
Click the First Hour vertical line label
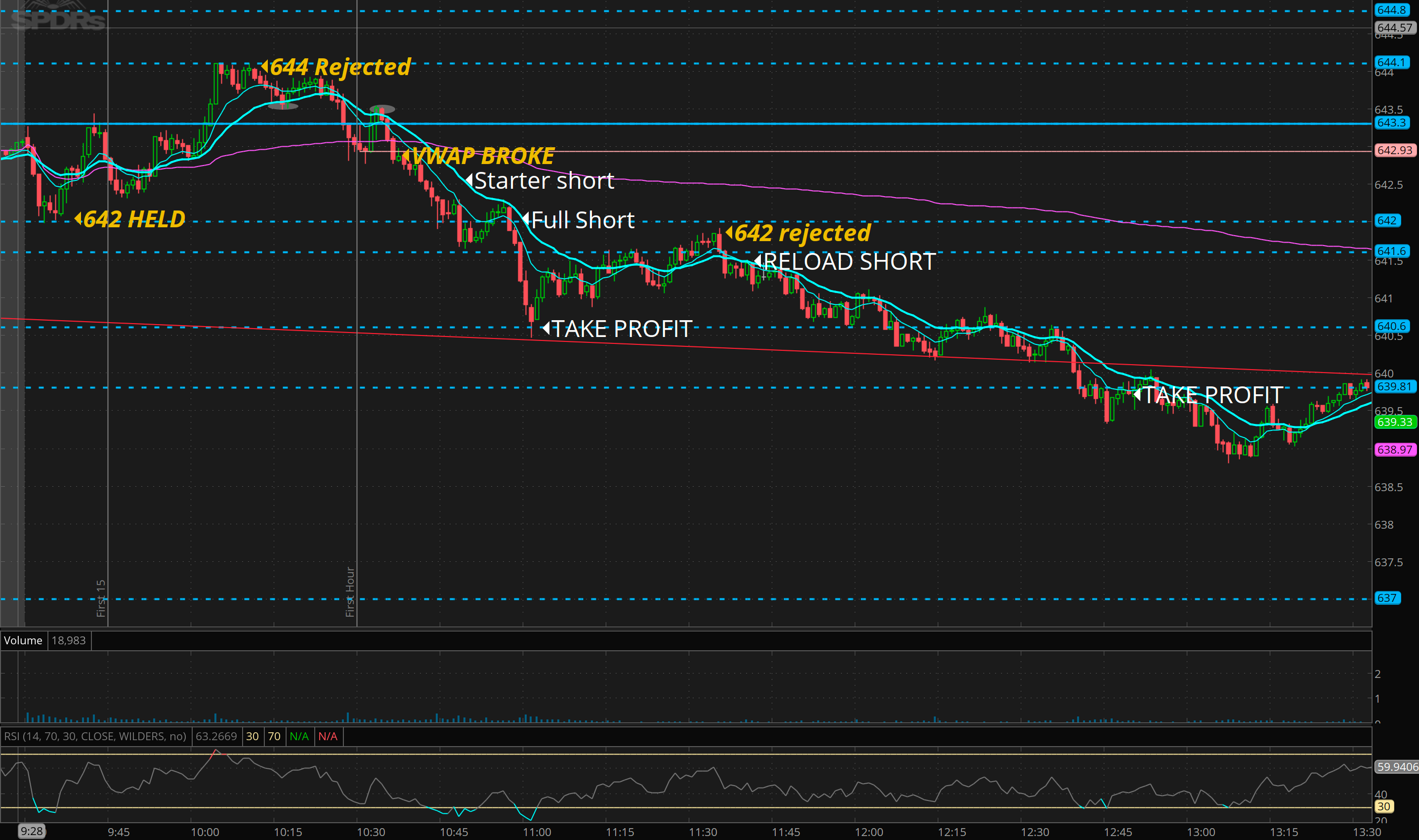pos(350,591)
